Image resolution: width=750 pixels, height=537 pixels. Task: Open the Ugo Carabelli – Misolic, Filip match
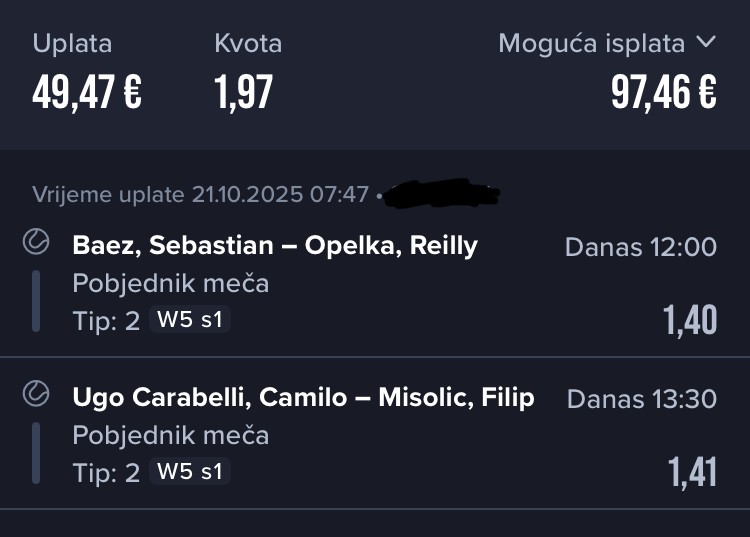pyautogui.click(x=303, y=397)
